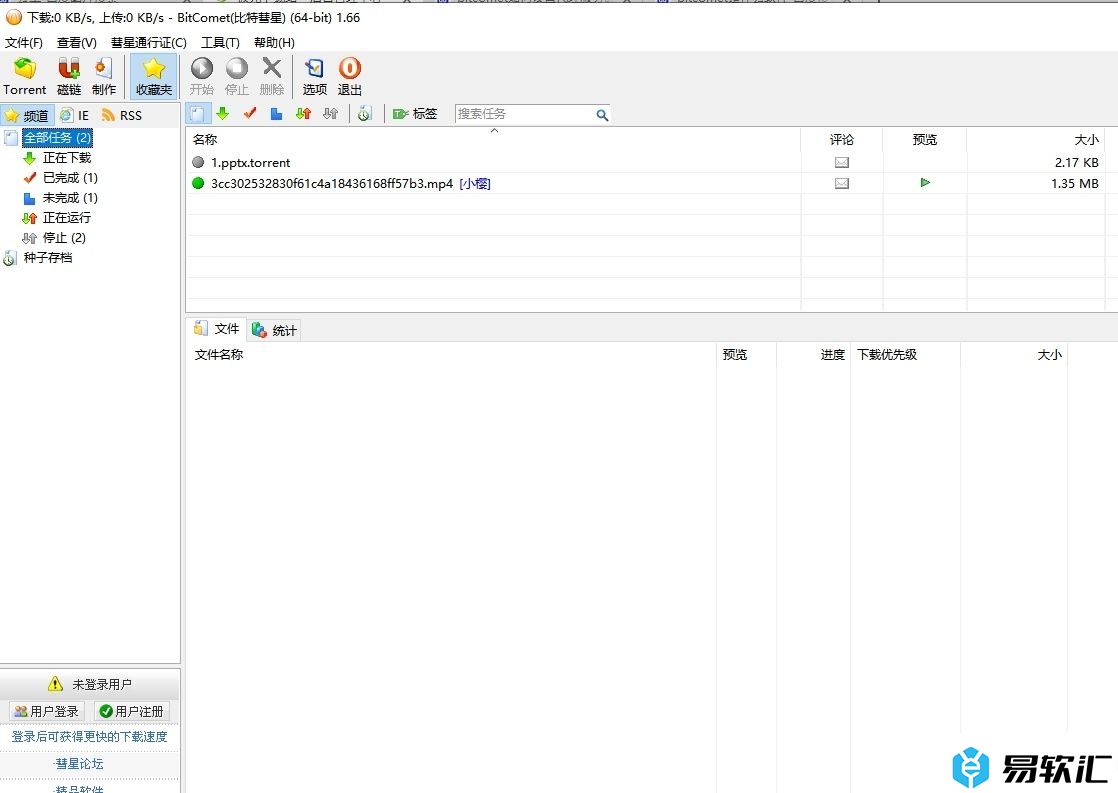
Task: Open the 文件(F) menu
Action: [24, 42]
